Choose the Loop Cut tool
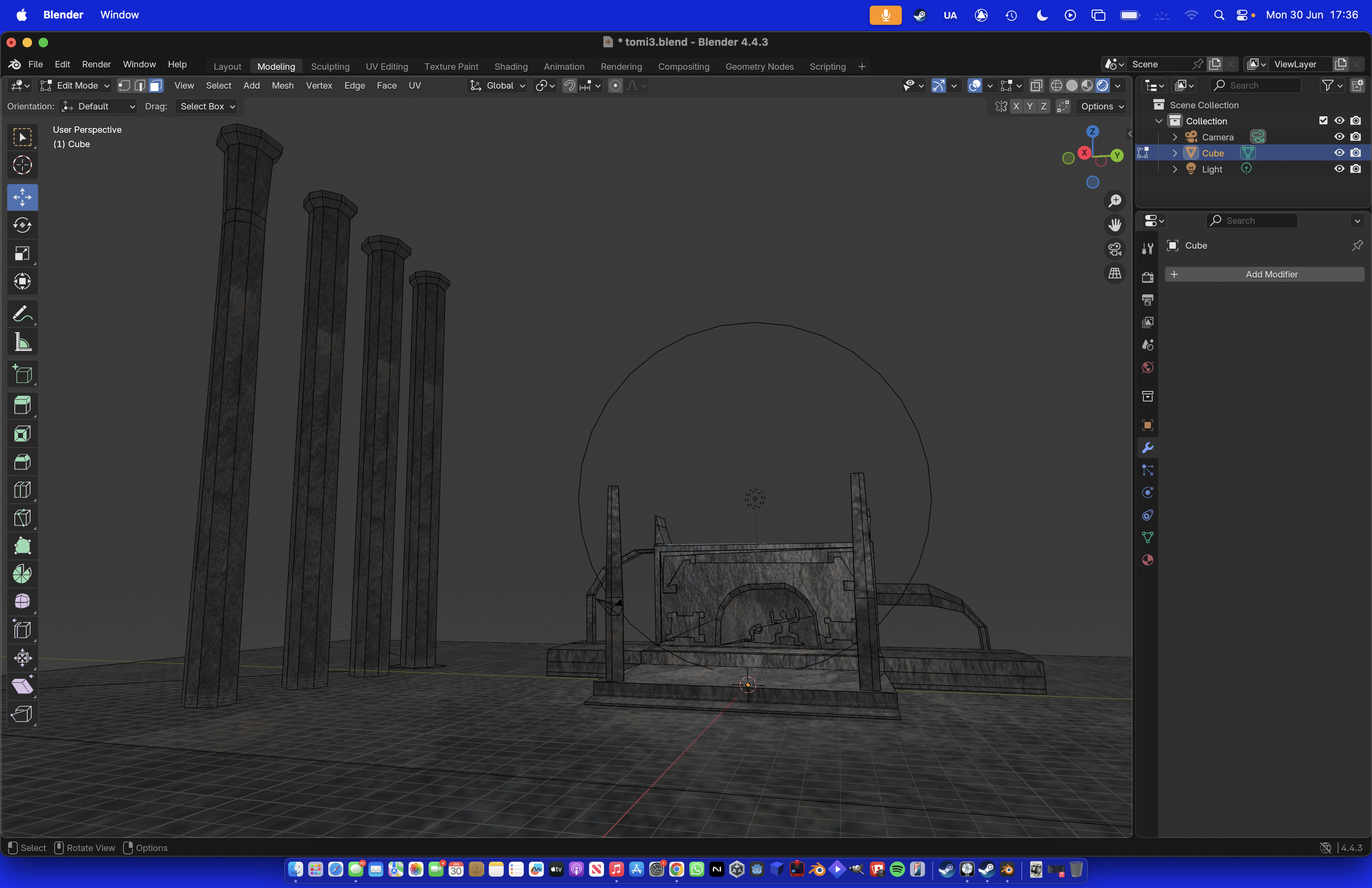The height and width of the screenshot is (888, 1372). click(22, 490)
